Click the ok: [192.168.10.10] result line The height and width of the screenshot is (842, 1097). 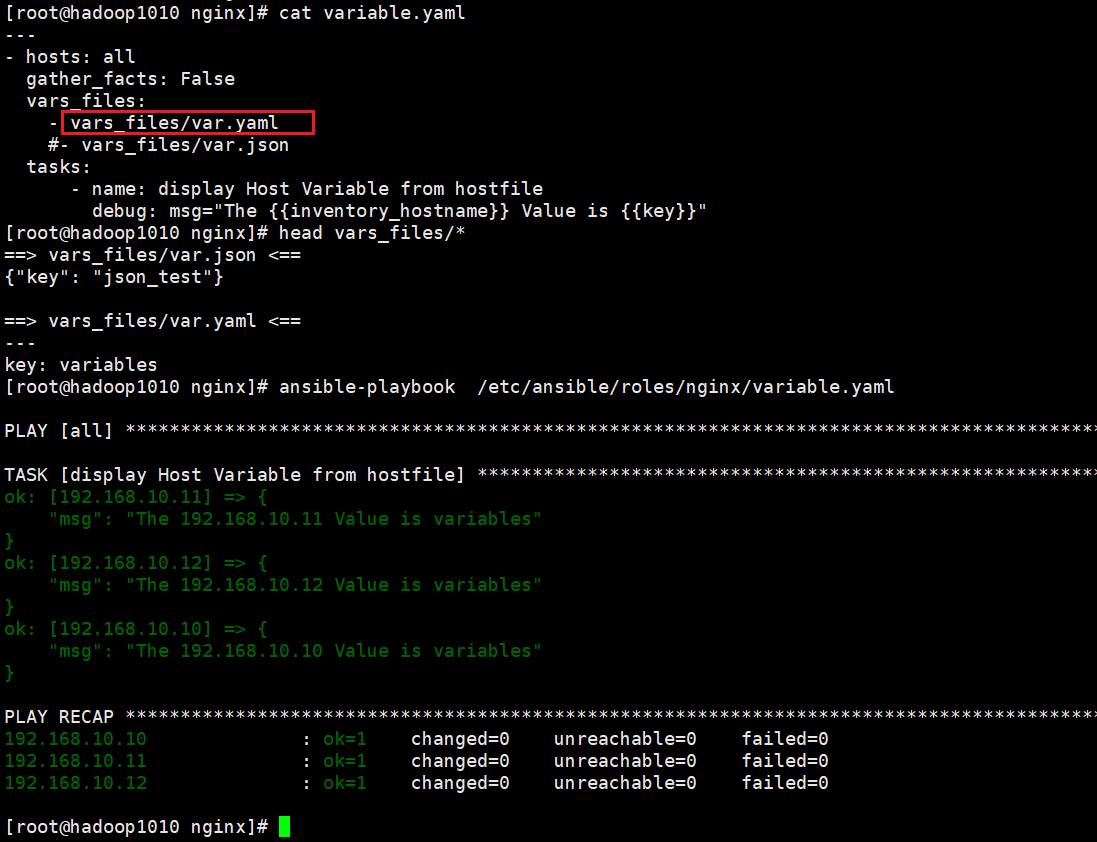pyautogui.click(x=136, y=629)
